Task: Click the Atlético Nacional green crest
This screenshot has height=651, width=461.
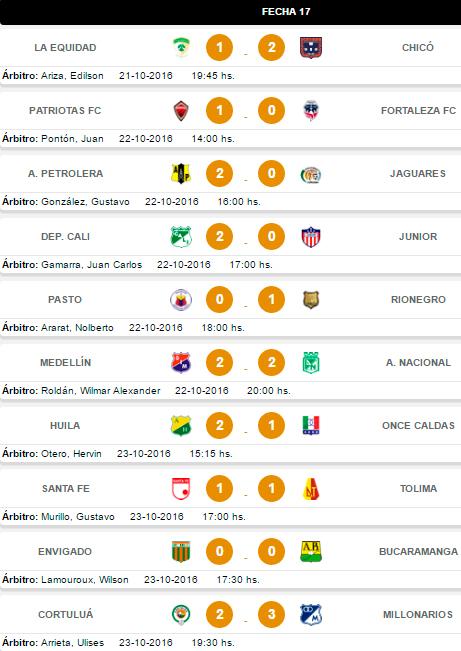Action: point(311,362)
